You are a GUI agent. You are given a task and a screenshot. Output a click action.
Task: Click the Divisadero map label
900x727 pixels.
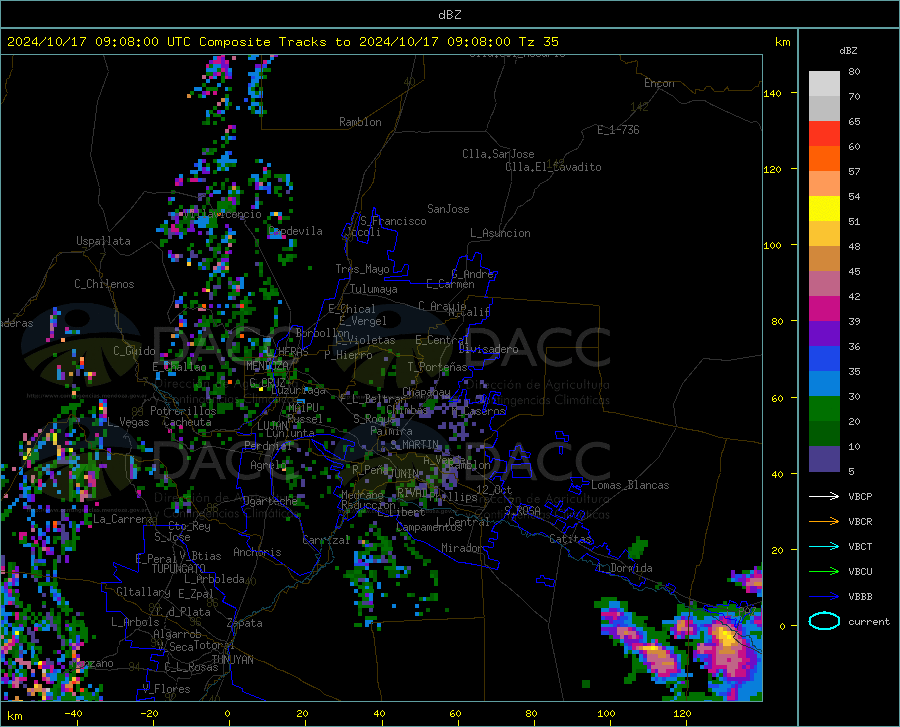488,349
